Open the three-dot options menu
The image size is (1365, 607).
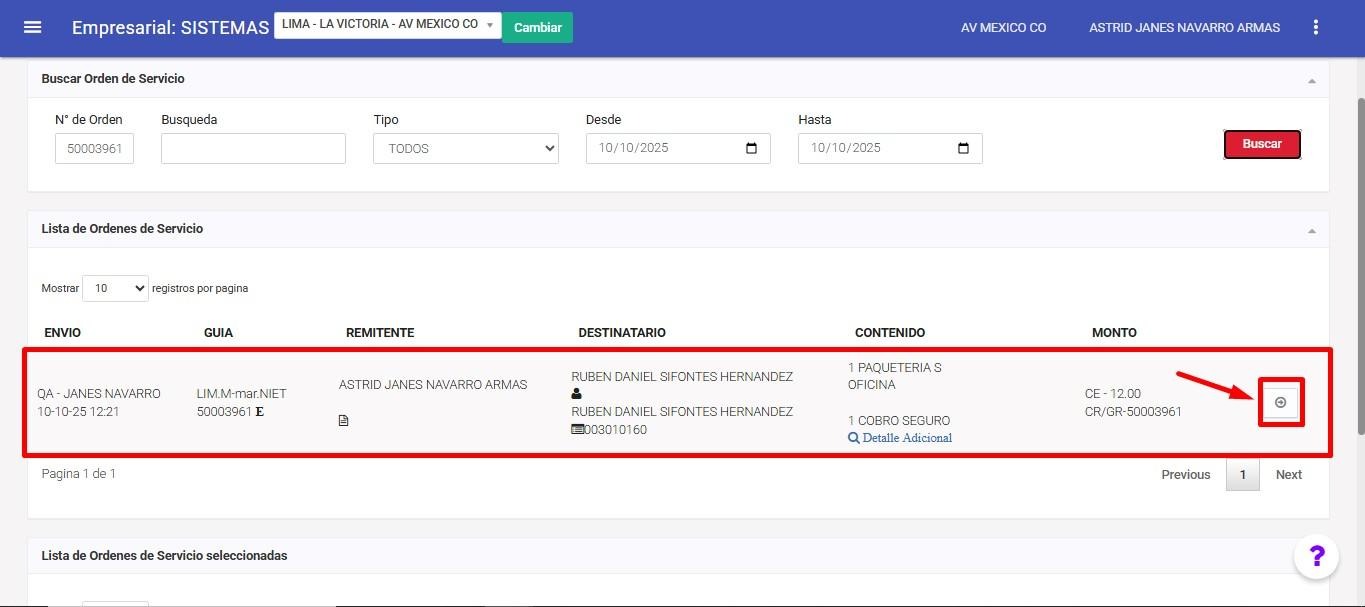pyautogui.click(x=1316, y=28)
